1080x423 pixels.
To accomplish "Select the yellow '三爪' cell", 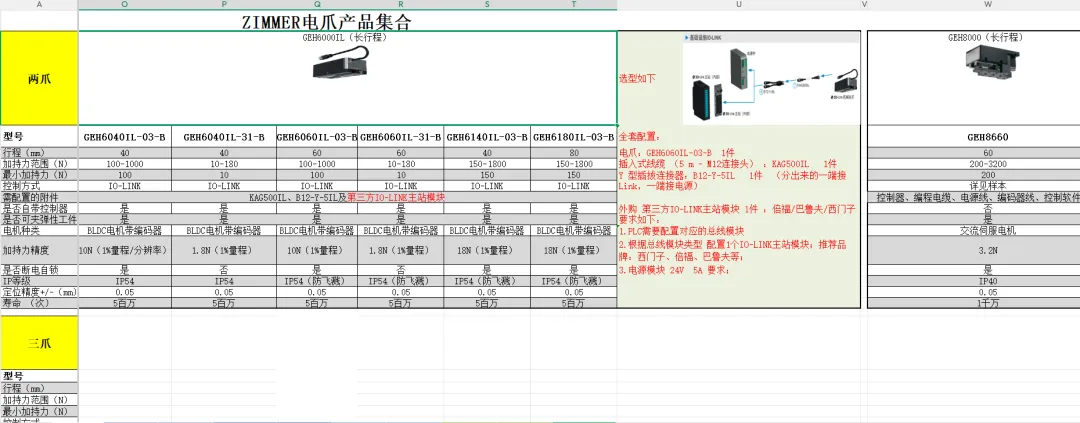I will pos(39,343).
